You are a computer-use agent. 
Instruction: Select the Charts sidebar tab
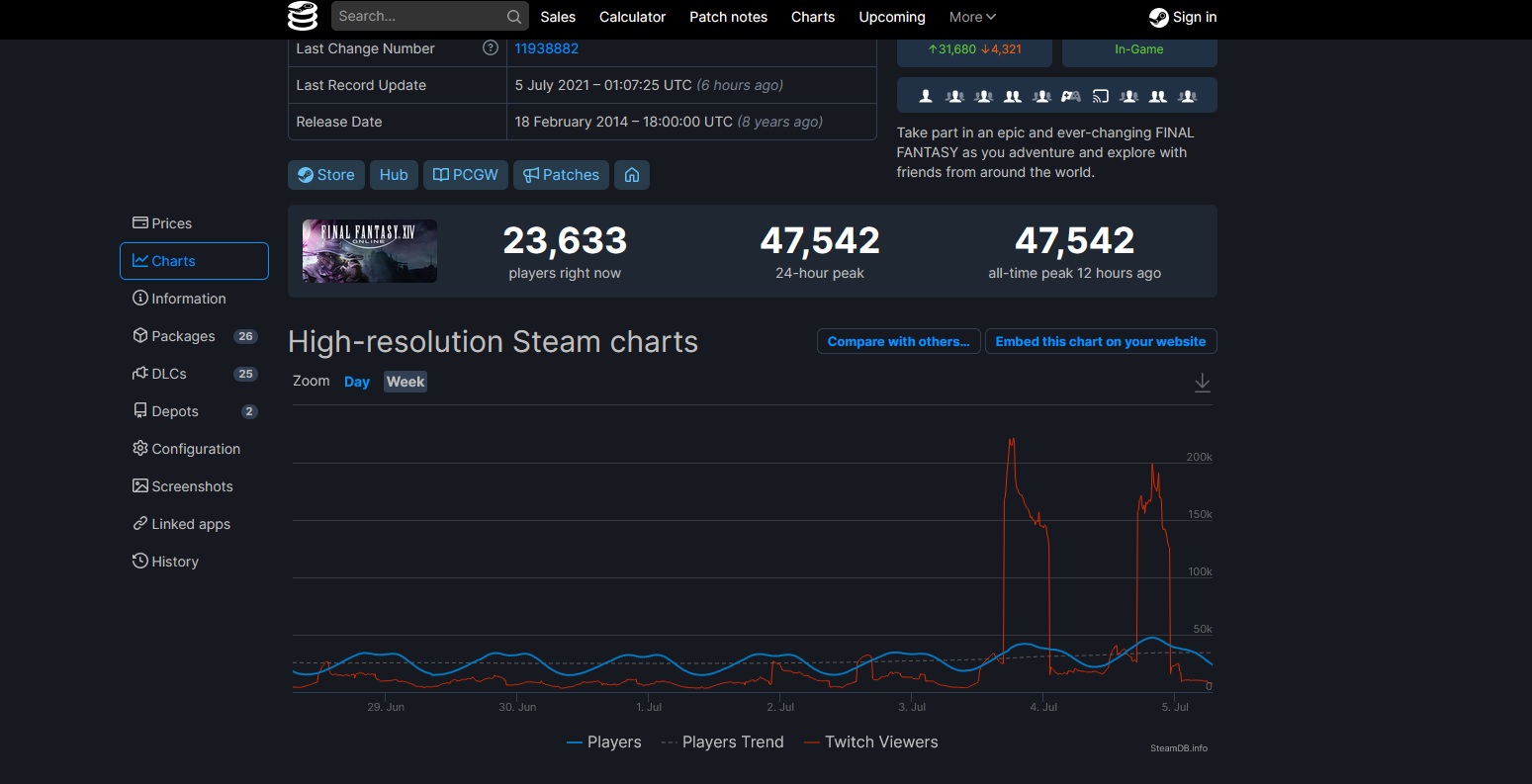(194, 261)
